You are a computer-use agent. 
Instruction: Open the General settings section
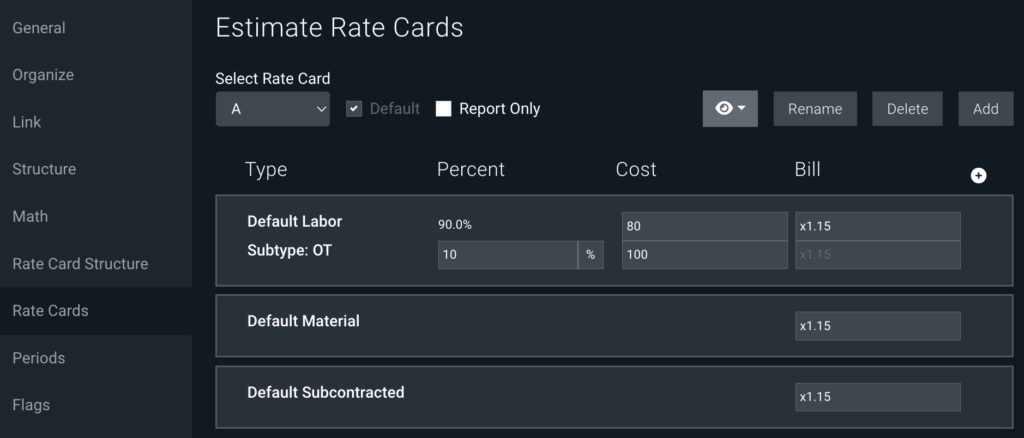click(x=39, y=28)
